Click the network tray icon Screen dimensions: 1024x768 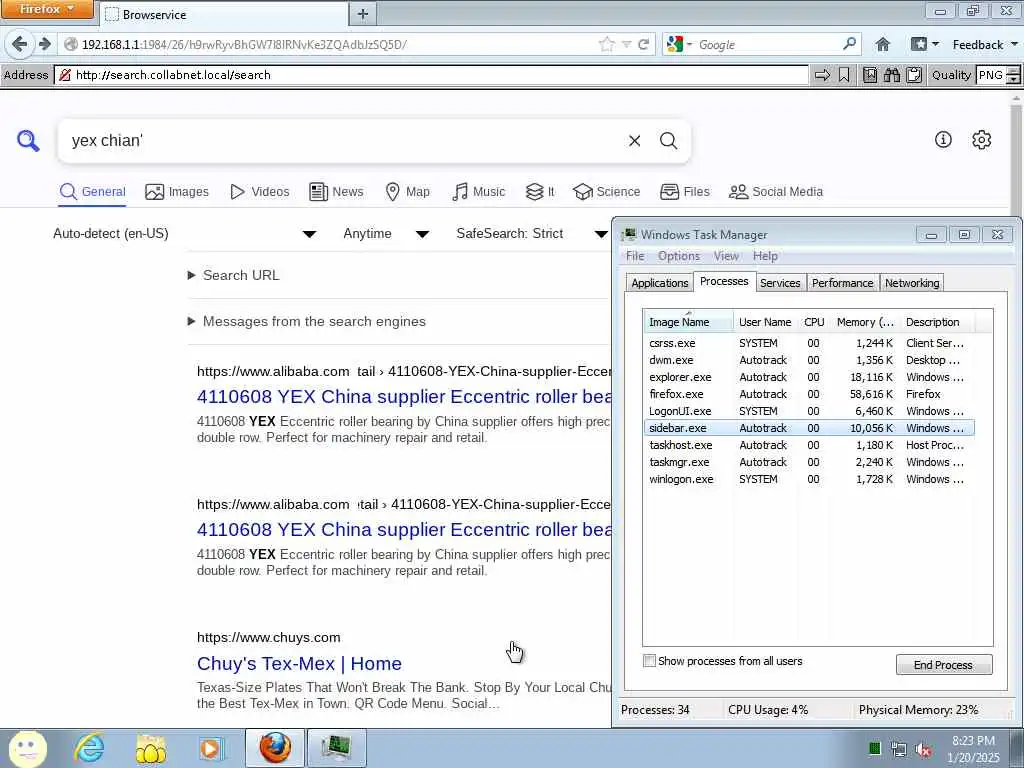tap(899, 749)
